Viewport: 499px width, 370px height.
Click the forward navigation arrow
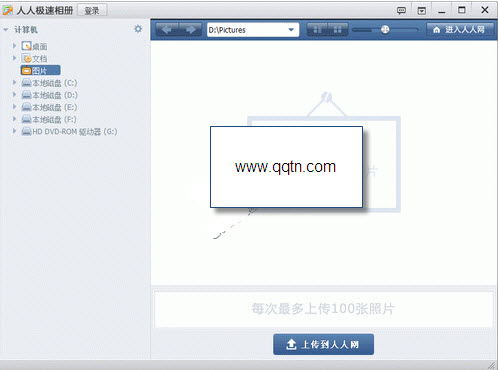pos(191,30)
